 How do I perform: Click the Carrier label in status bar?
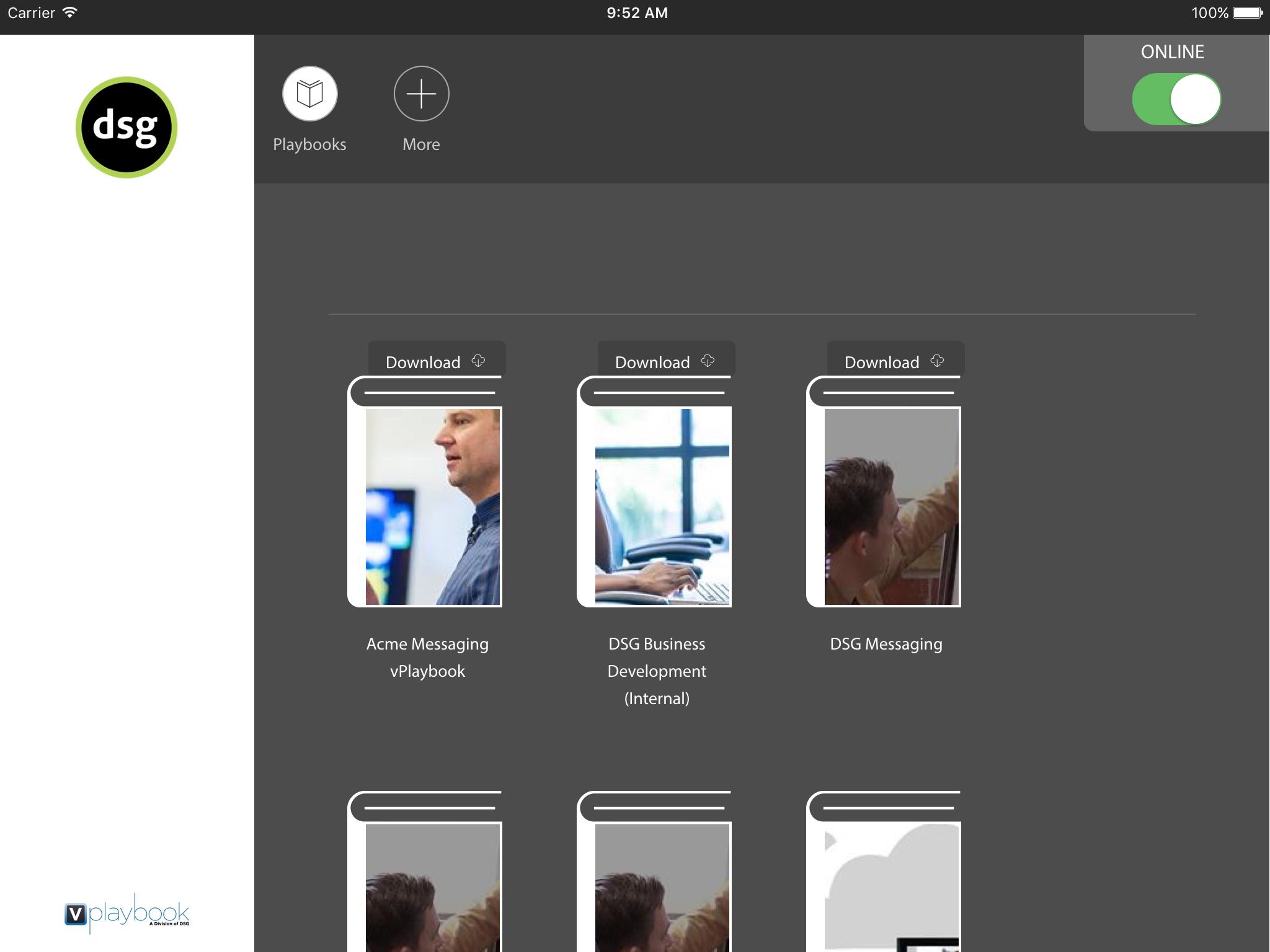[x=32, y=13]
